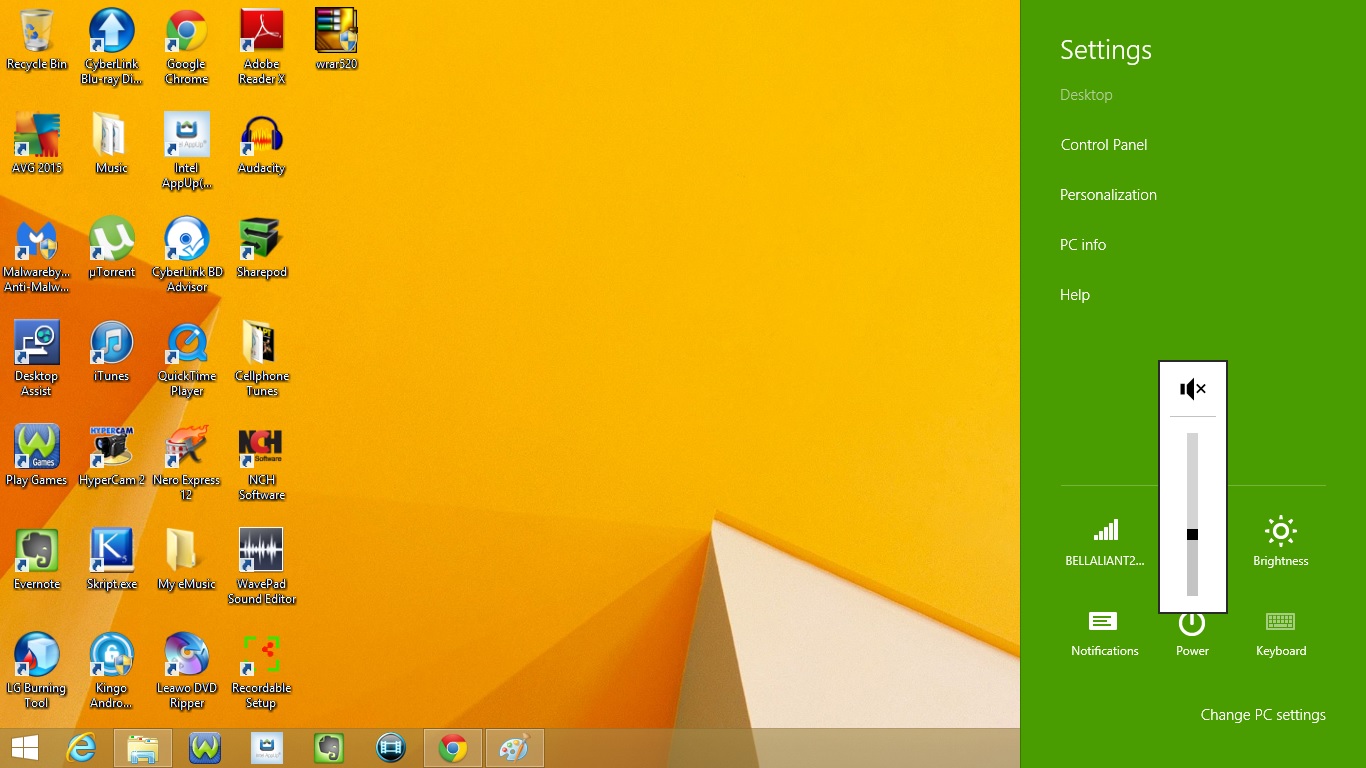The image size is (1366, 768).
Task: Click the Windows Start button
Action: pyautogui.click(x=25, y=748)
